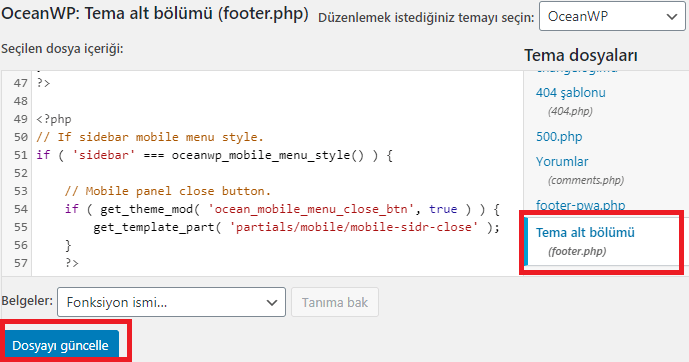Click the empty line 52 in code editor

point(277,173)
